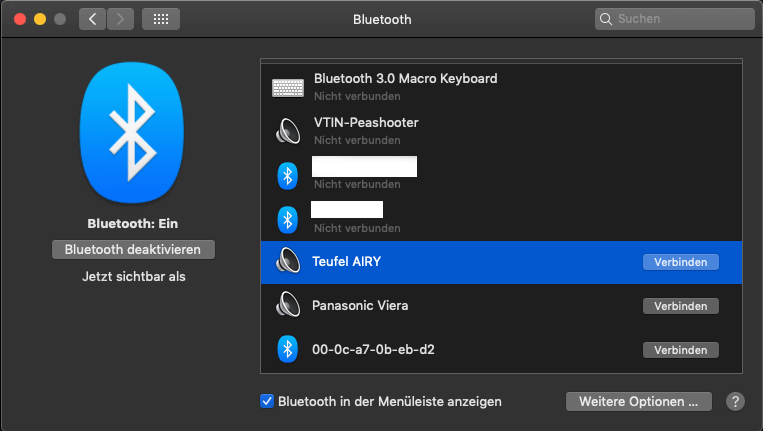Click the speaker icon beside Panasonic Viera
The image size is (763, 431).
click(288, 305)
